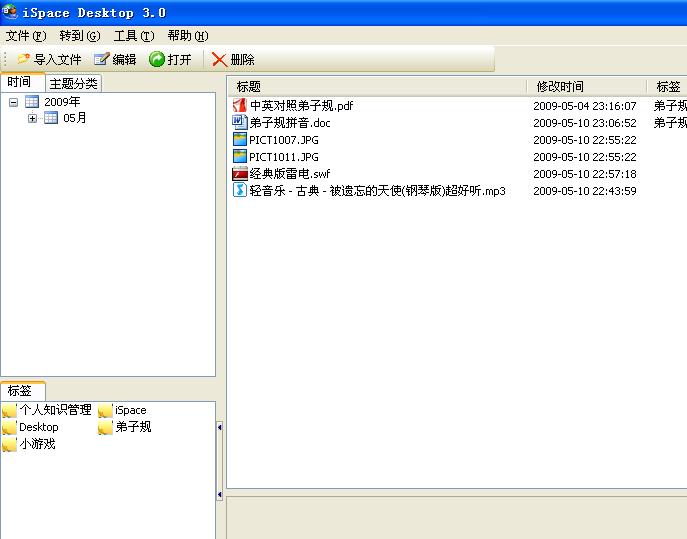Select file name 弟子规拼音.doc
This screenshot has width=687, height=539.
[x=290, y=123]
